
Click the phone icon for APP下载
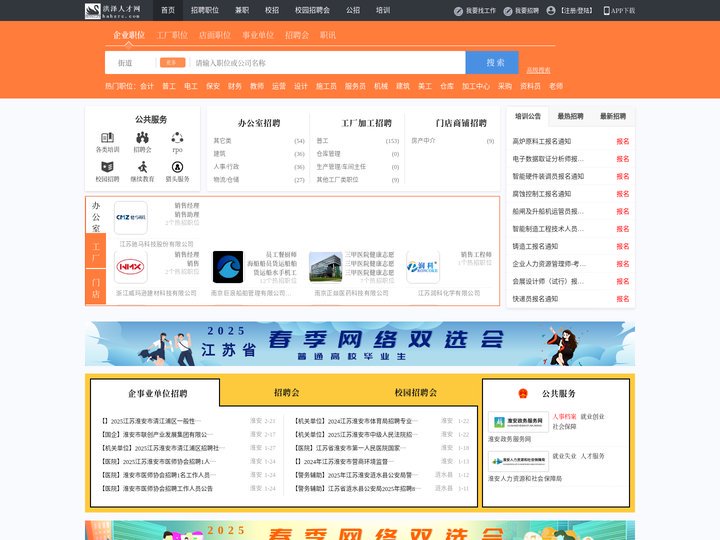606,11
